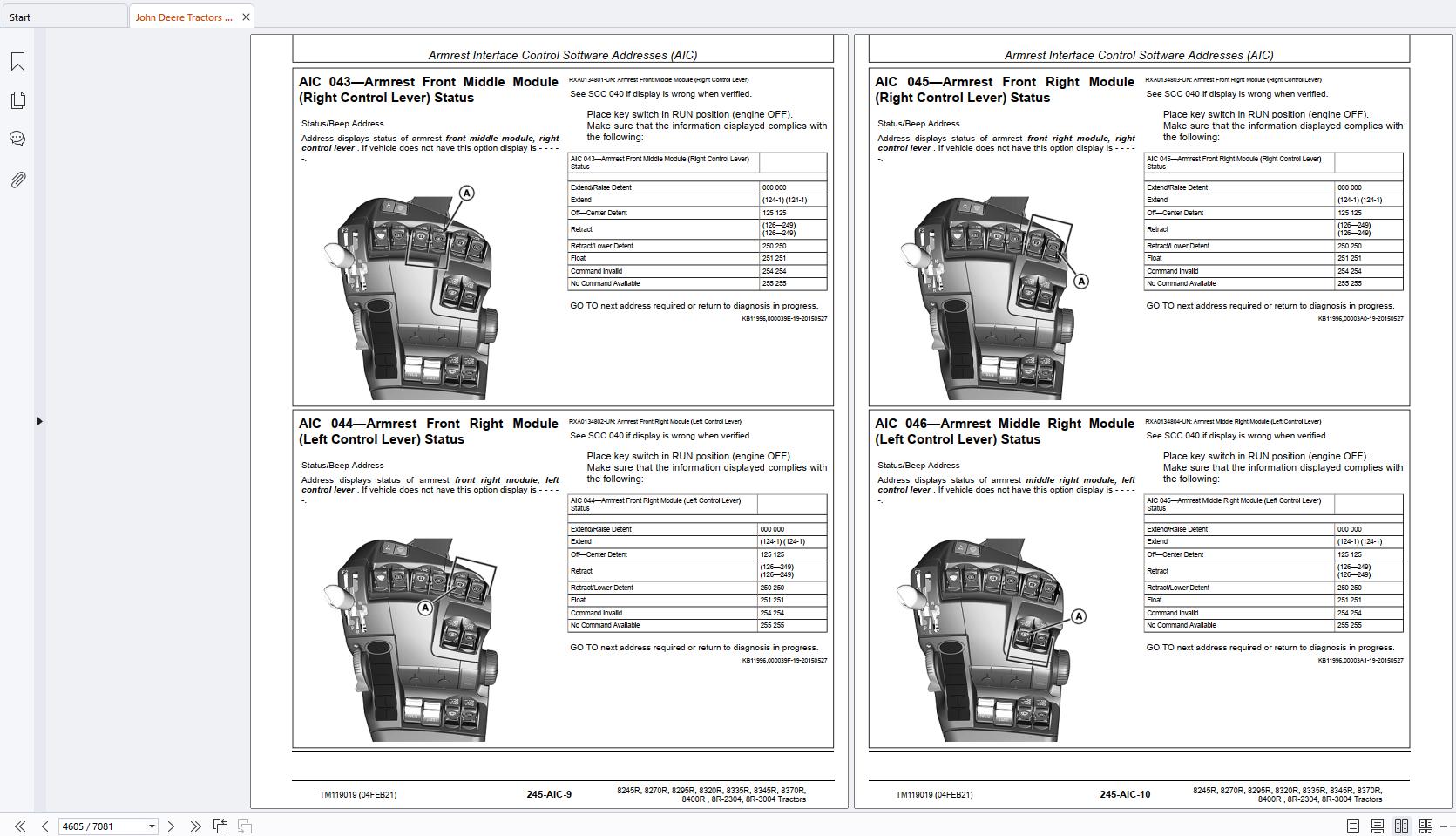Click 'Command Invalid' row in AIC 044 table
The height and width of the screenshot is (836, 1456).
[x=697, y=613]
